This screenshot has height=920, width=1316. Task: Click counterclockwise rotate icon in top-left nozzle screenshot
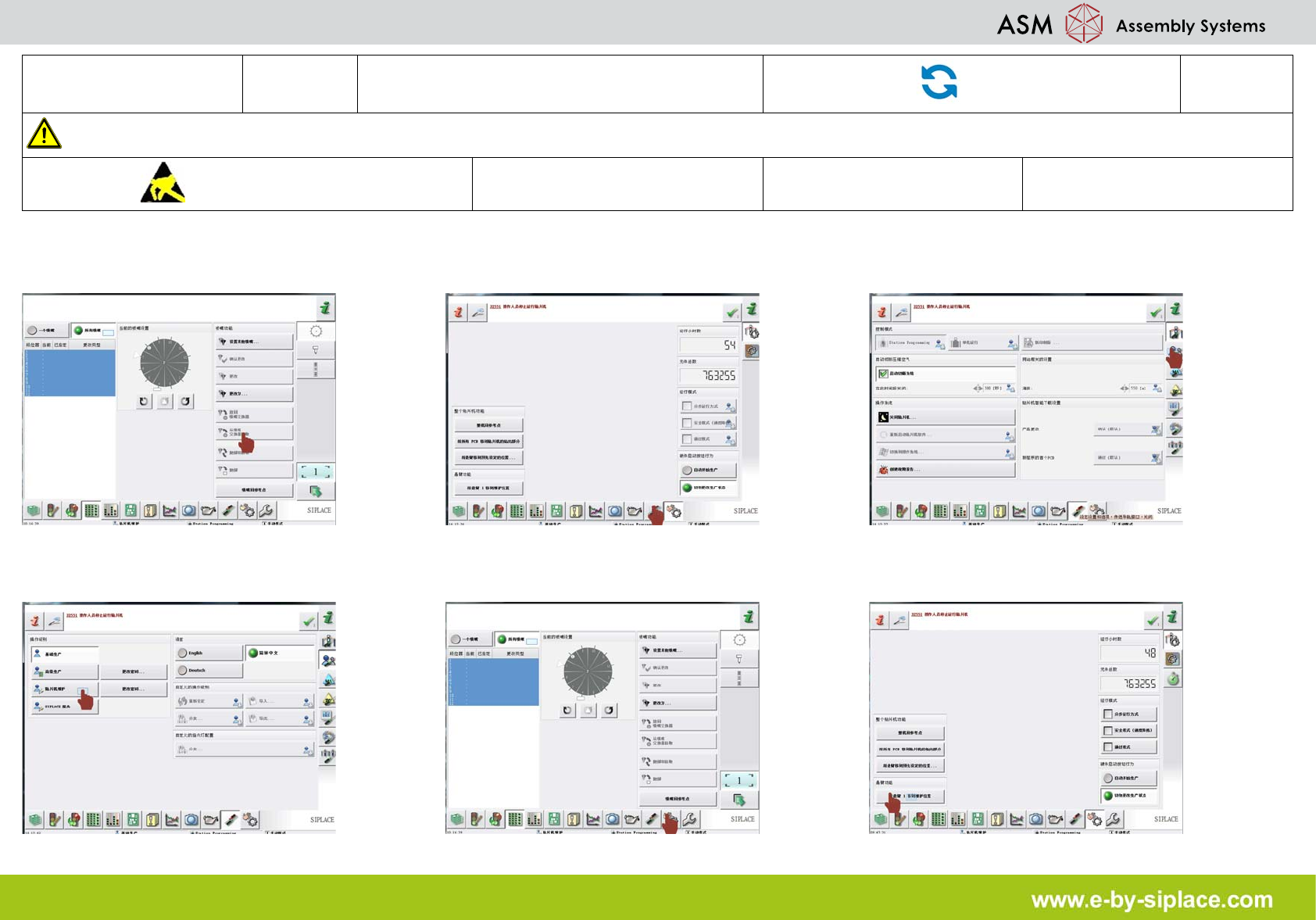pos(144,402)
